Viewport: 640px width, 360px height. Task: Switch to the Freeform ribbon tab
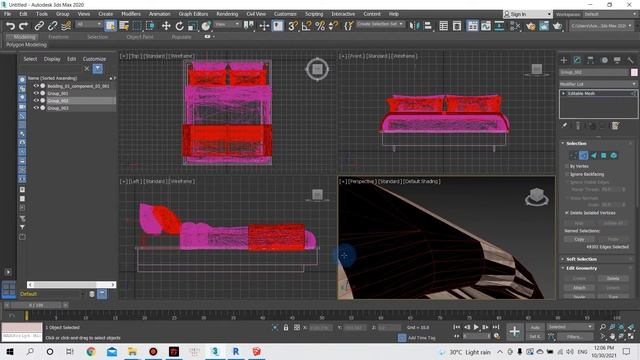point(58,37)
